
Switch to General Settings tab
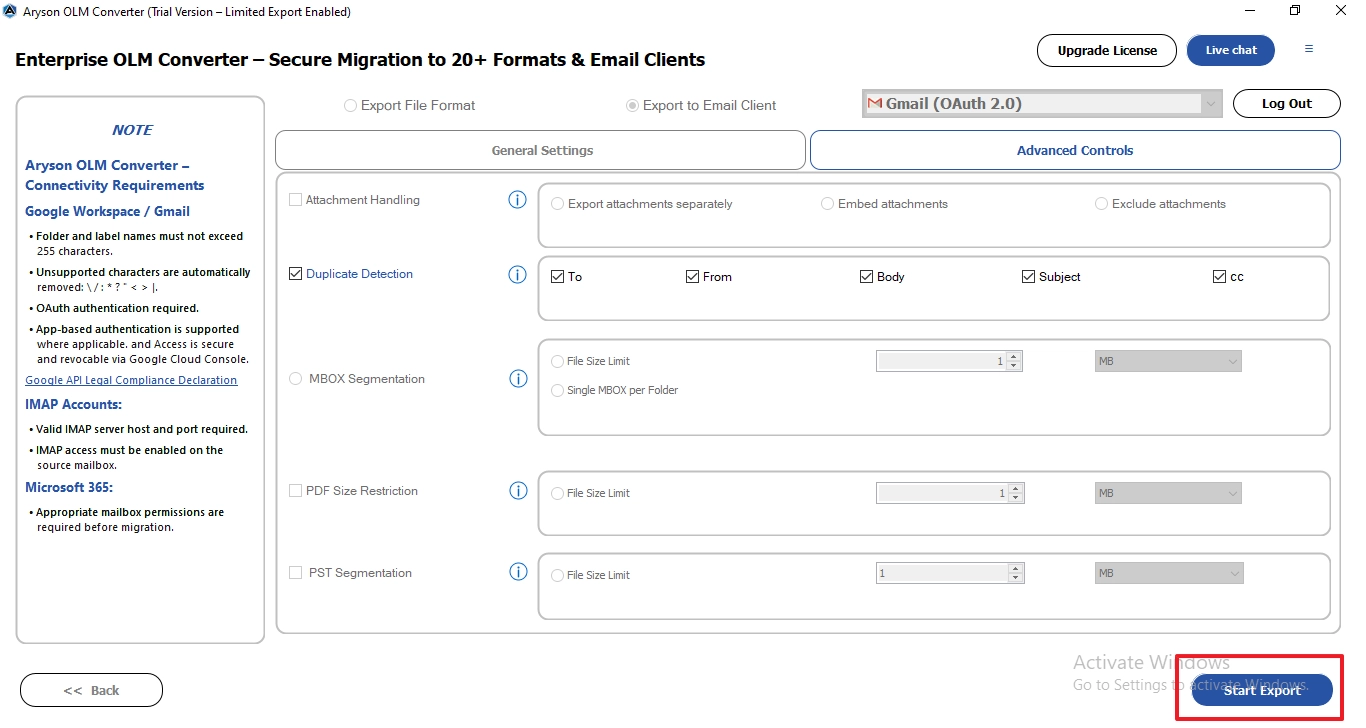pos(540,150)
